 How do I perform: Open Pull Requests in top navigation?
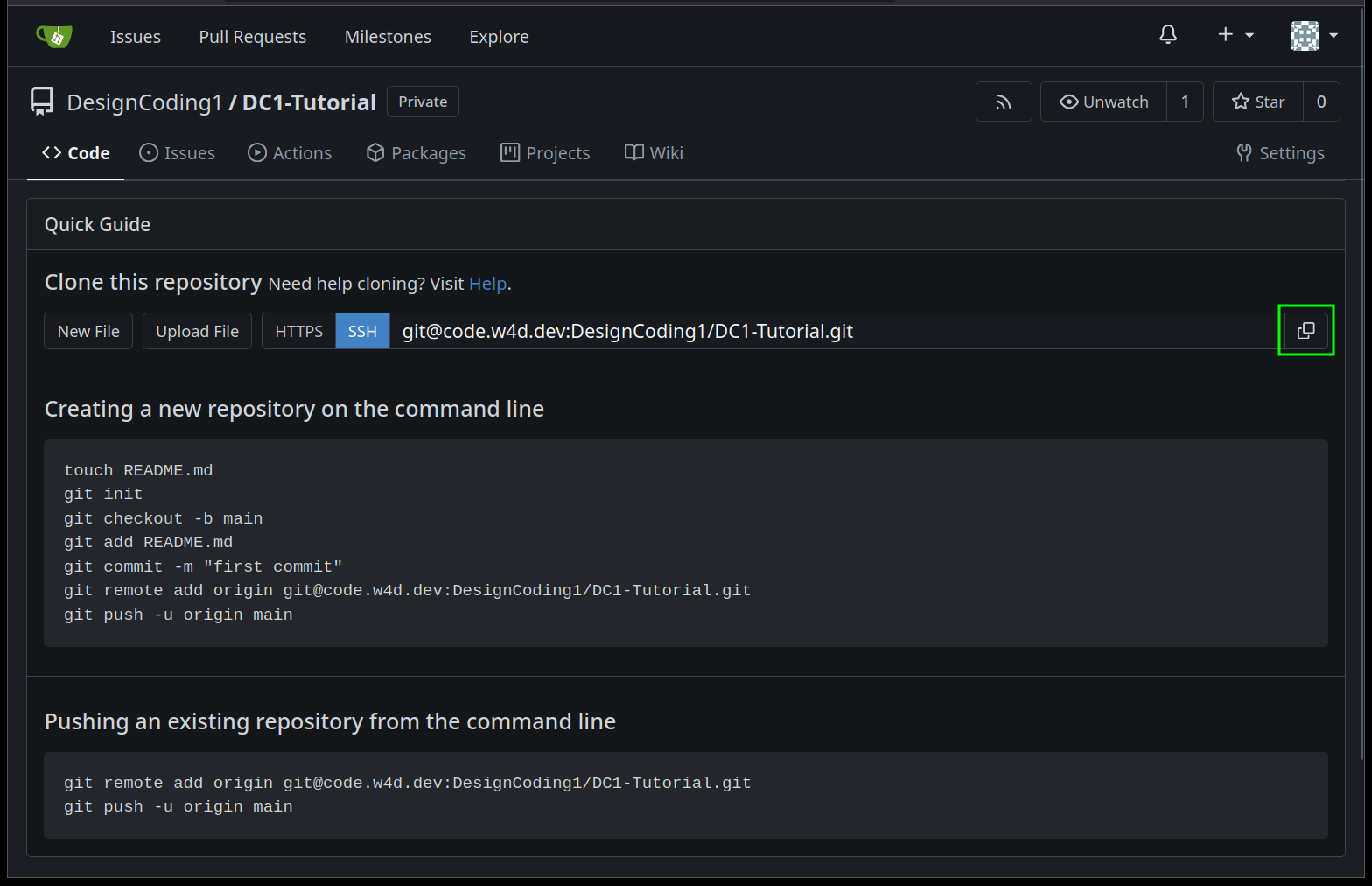click(x=252, y=37)
